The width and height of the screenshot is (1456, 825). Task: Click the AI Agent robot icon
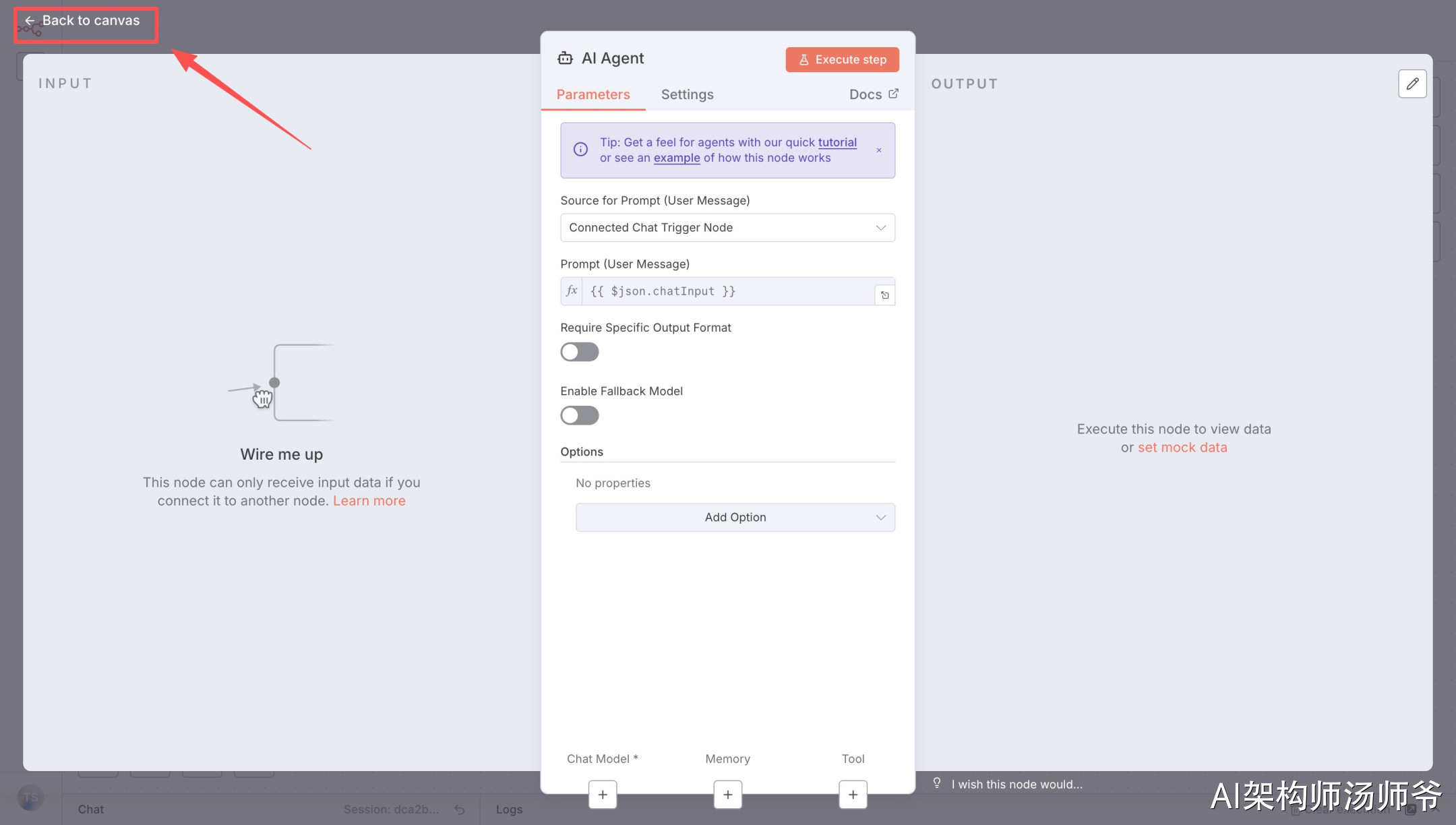[565, 59]
